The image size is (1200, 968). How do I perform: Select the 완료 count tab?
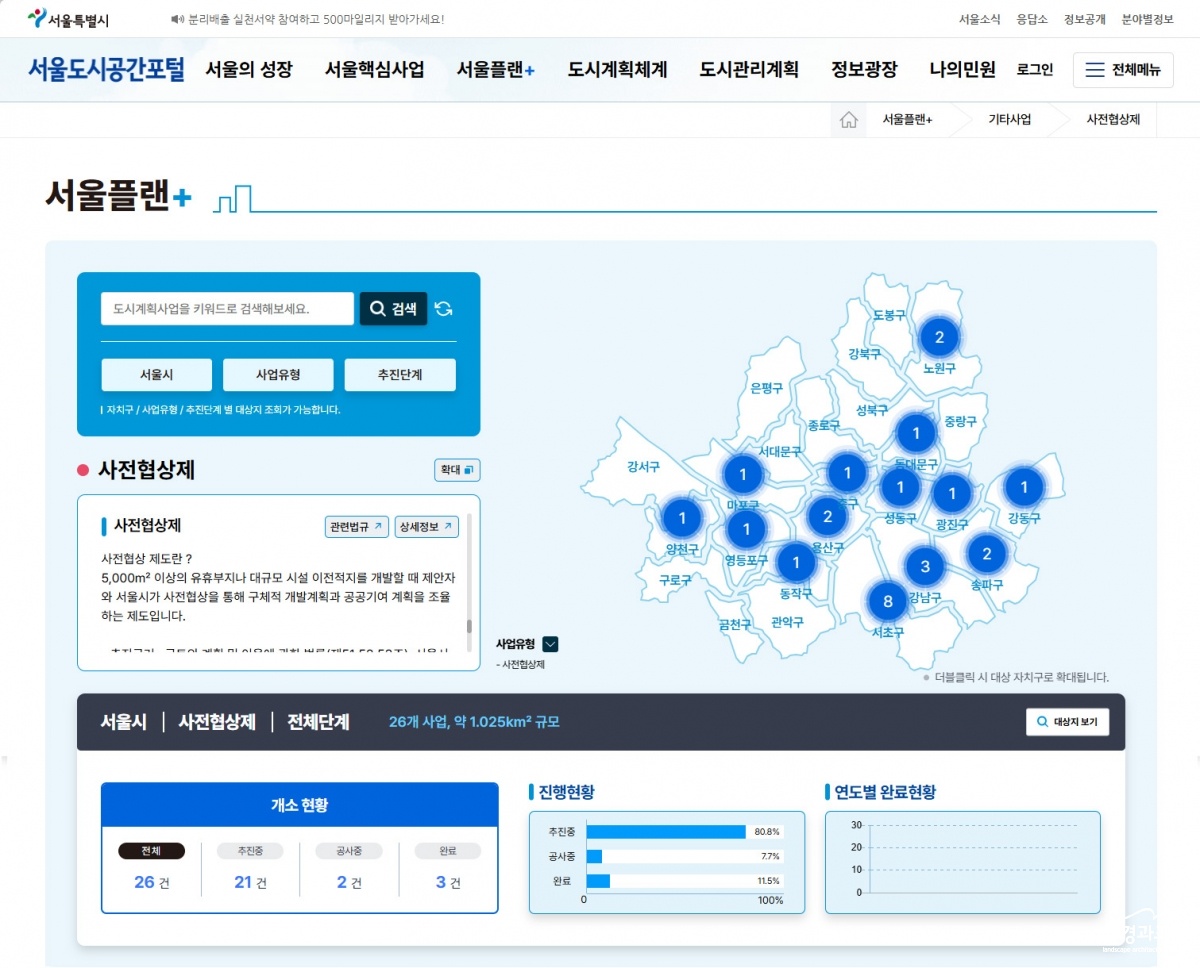448,851
